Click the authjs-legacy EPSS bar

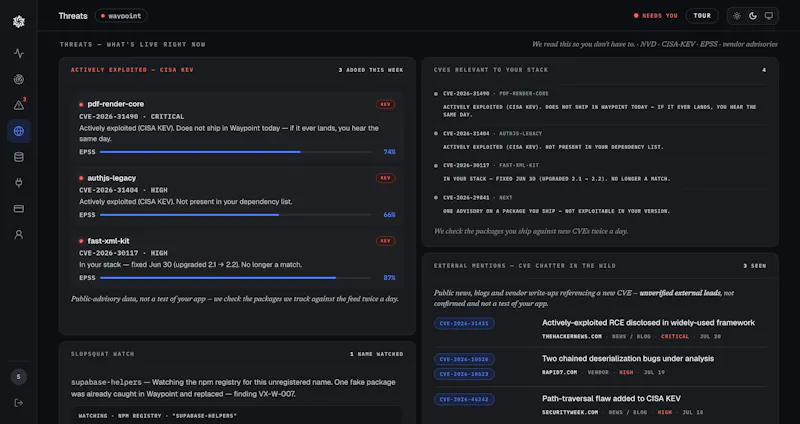click(235, 215)
